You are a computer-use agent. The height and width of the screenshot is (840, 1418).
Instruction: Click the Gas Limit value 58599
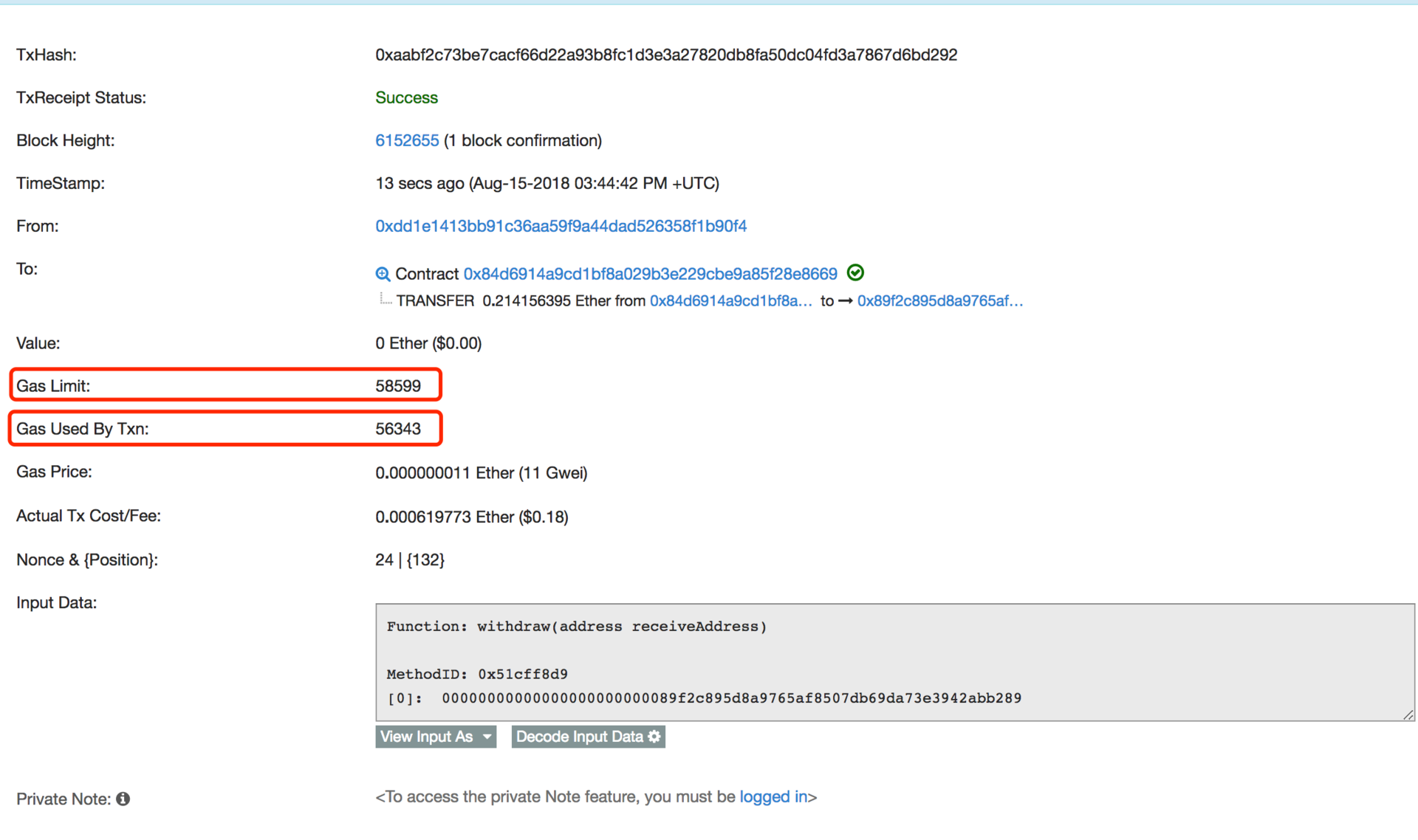tap(398, 386)
